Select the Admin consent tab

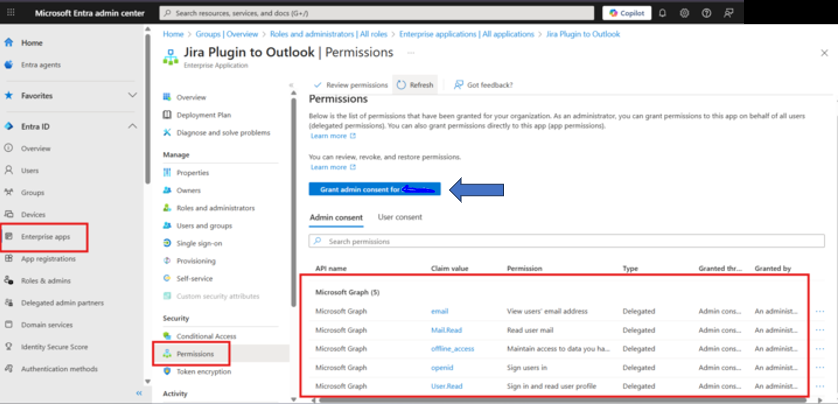click(336, 217)
